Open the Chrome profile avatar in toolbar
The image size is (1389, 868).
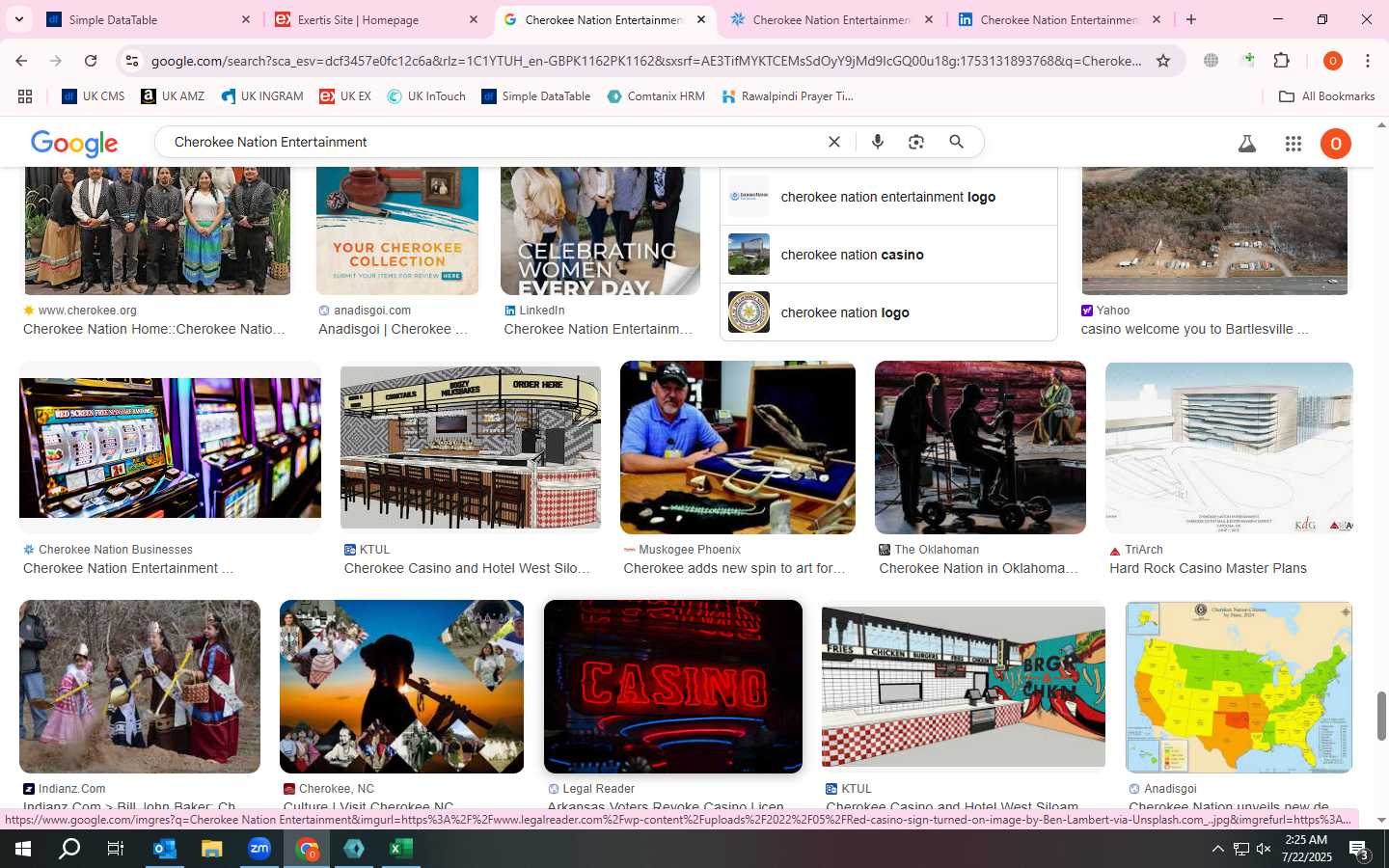[x=1332, y=61]
